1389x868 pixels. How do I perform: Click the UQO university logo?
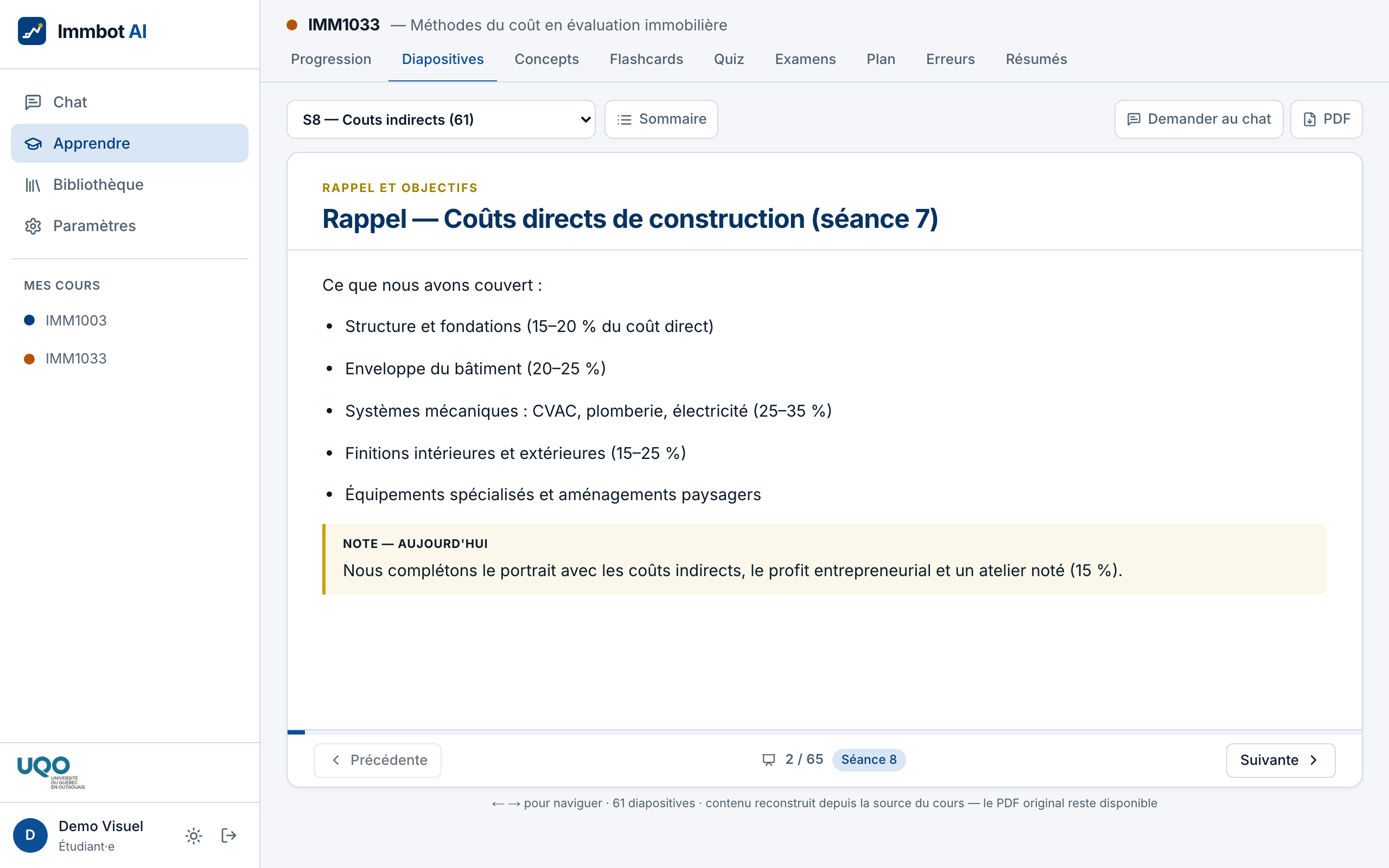point(50,772)
